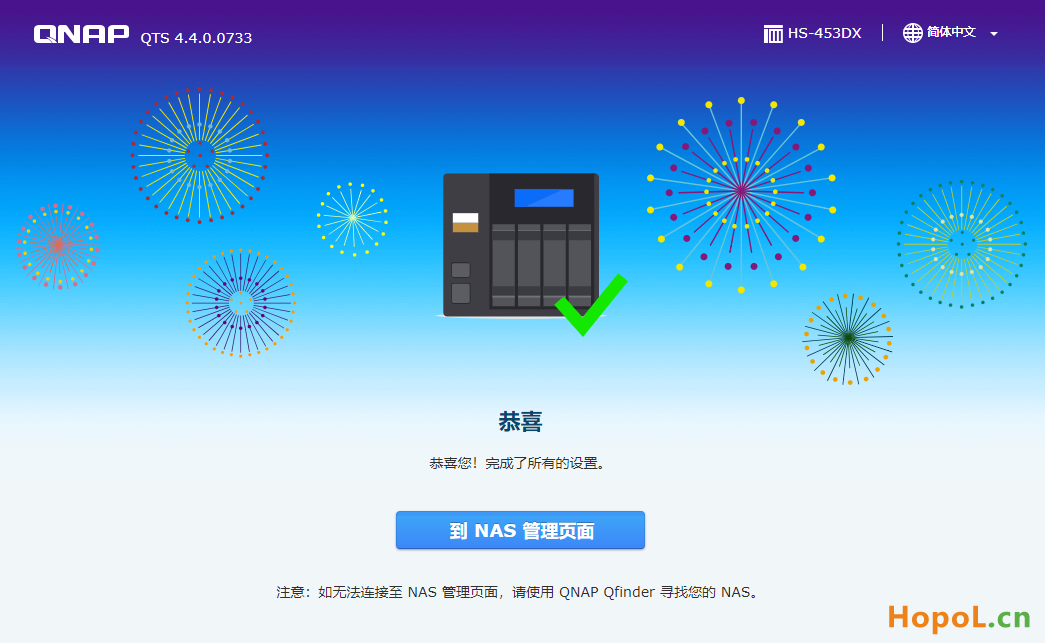
Task: Click the QTS 4.4.0.0733 version text
Action: click(196, 38)
